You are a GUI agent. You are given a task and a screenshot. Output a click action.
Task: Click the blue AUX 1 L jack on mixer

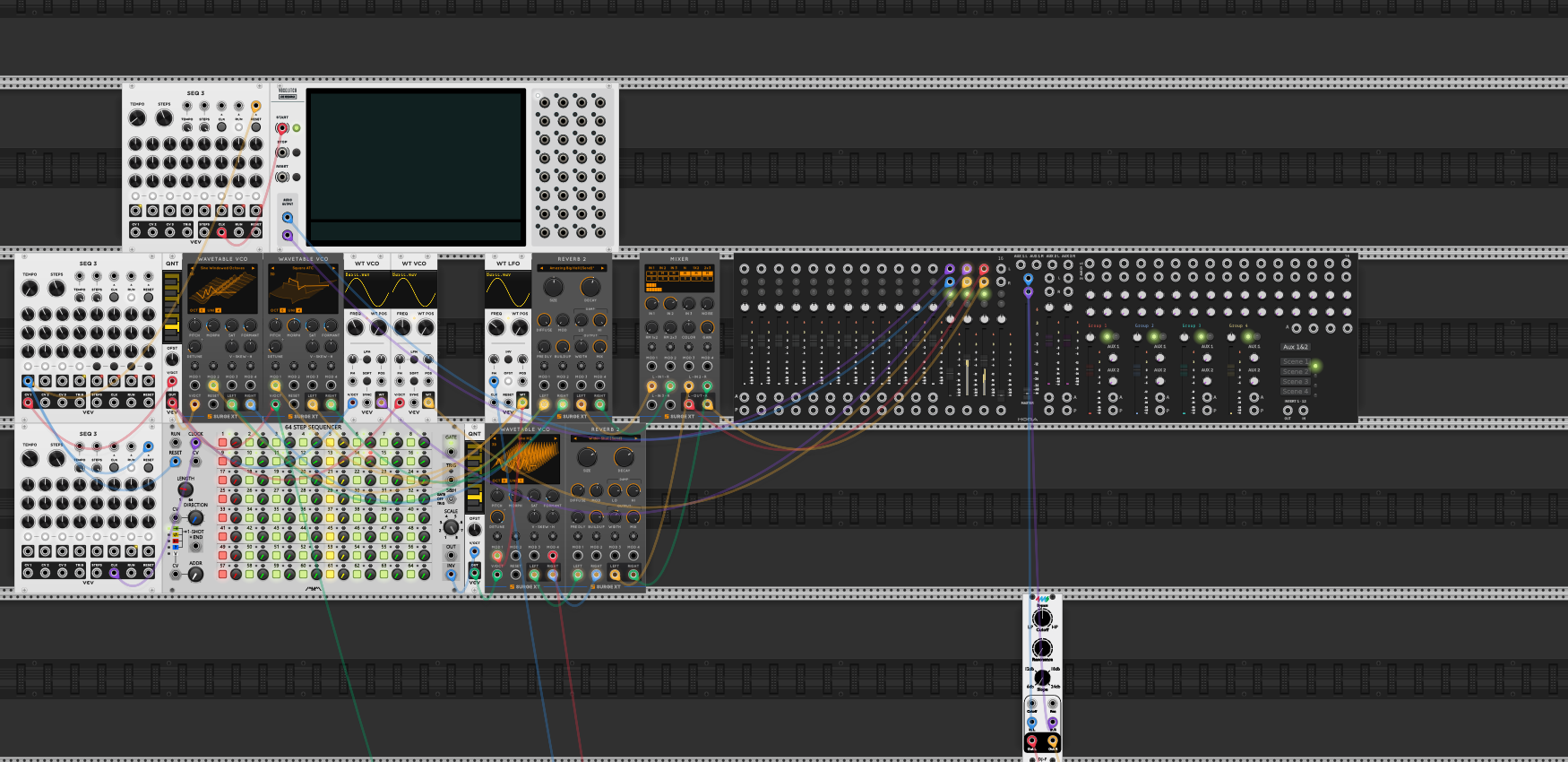point(1029,278)
